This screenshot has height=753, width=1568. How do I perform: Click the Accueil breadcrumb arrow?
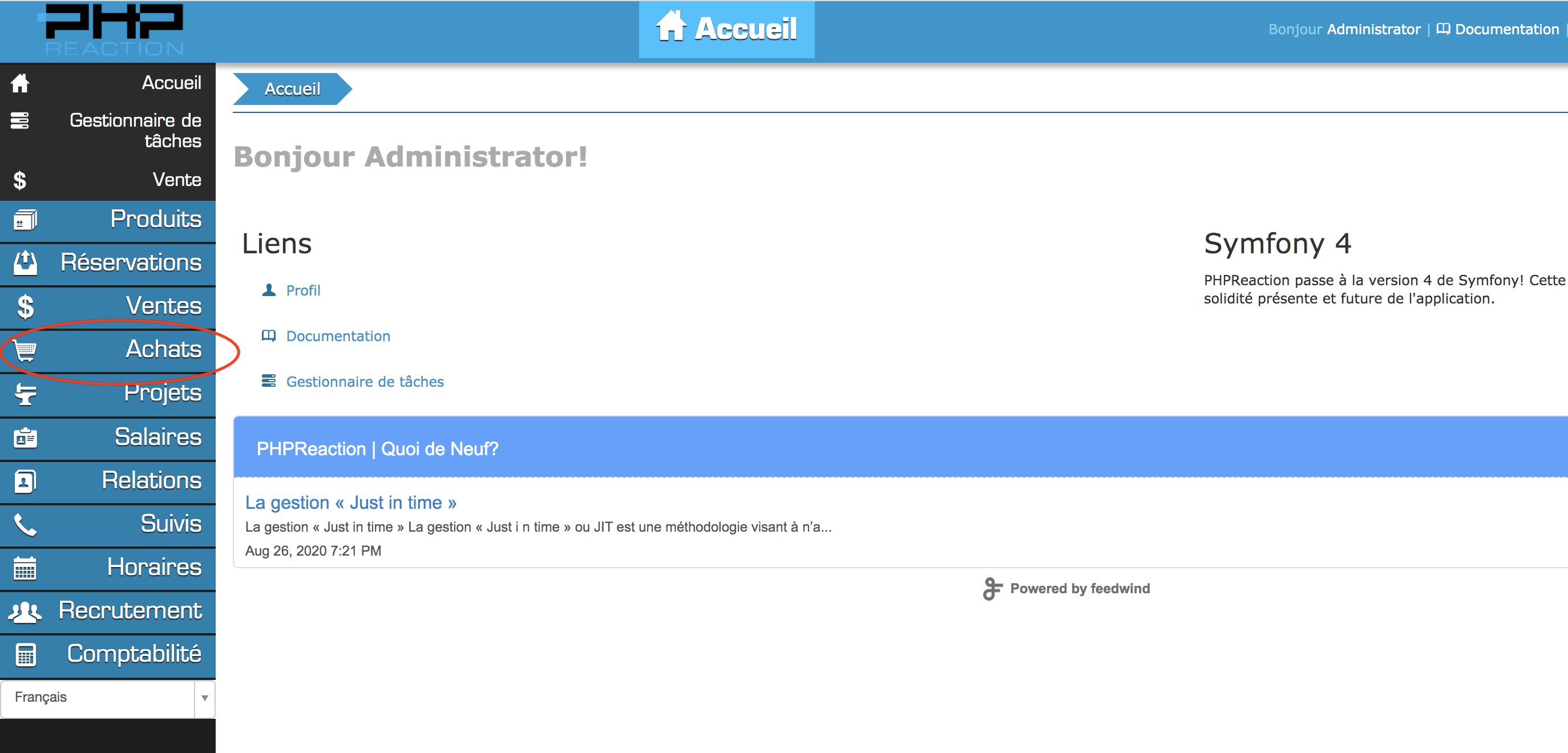coord(292,89)
